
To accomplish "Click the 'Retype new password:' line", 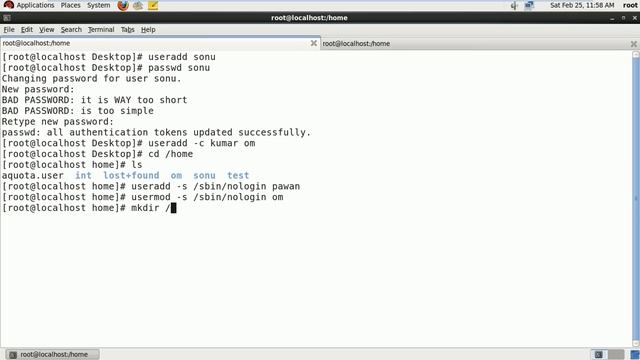I will point(58,121).
